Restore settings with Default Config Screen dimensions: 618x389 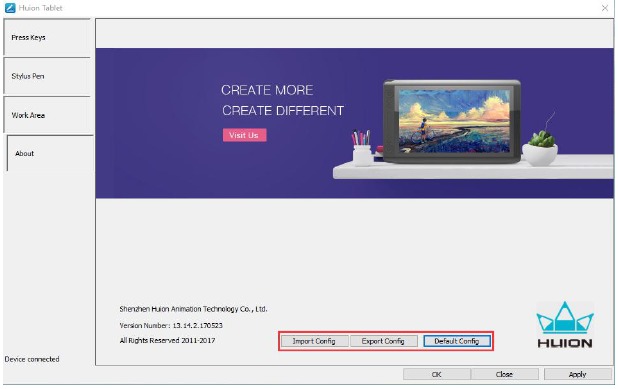tap(457, 341)
